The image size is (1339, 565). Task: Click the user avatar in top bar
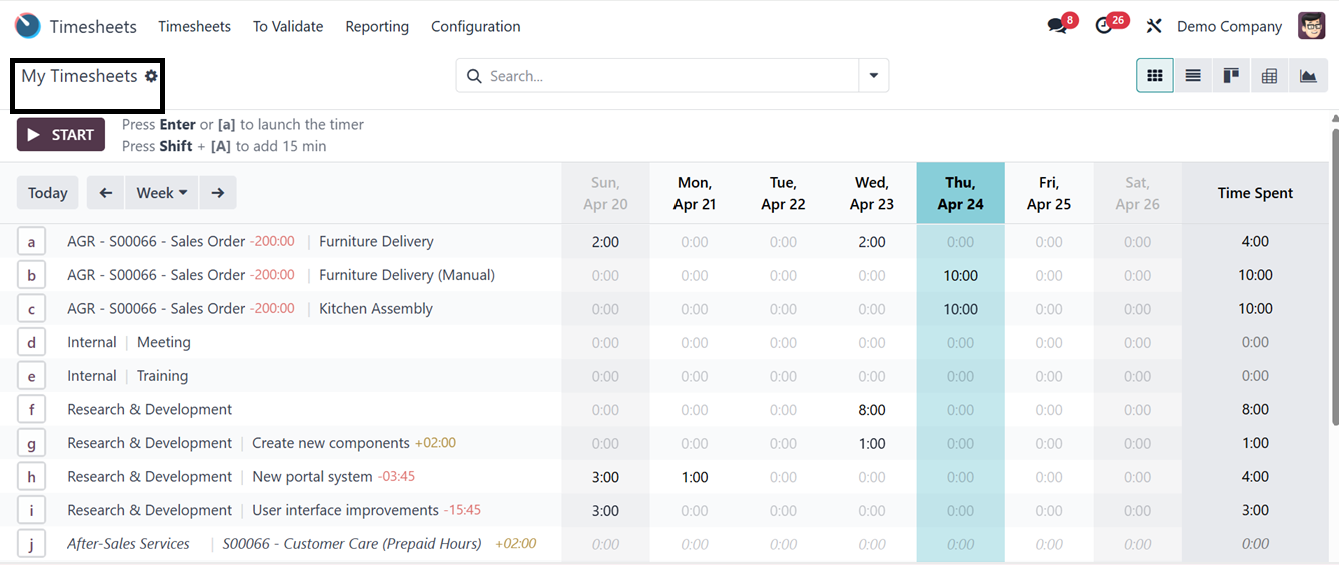[1311, 26]
